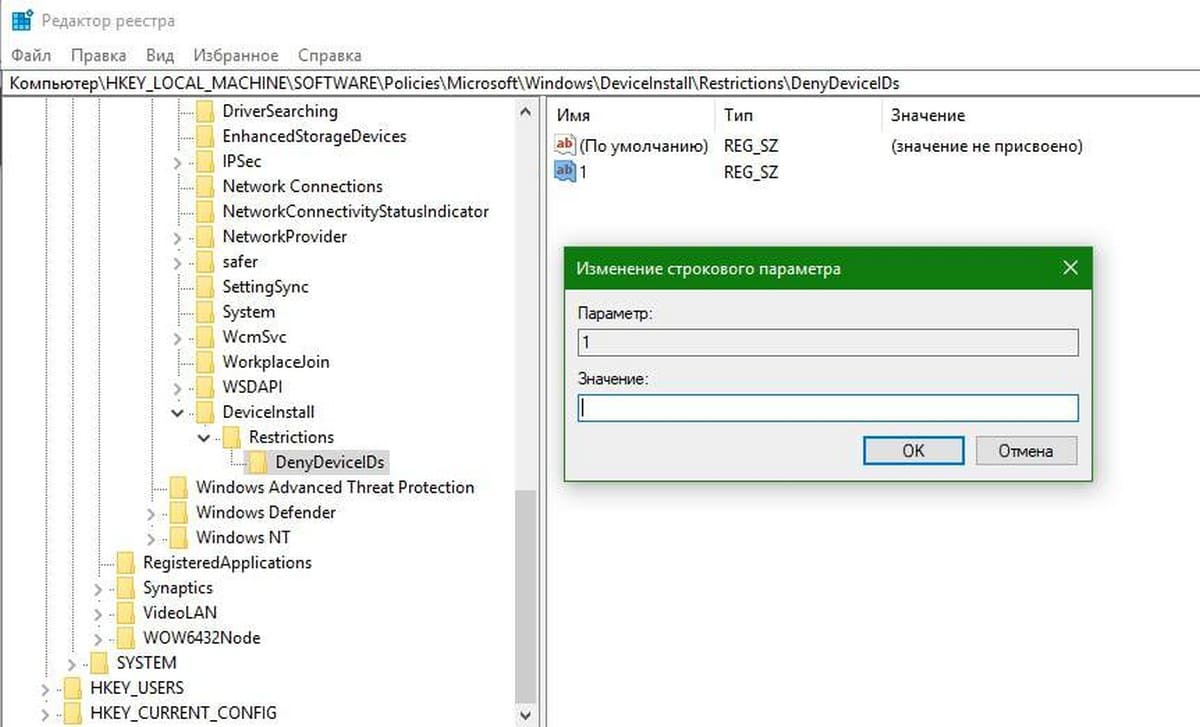The image size is (1200, 727).
Task: Select the REG_SZ type of value 1
Action: [751, 172]
